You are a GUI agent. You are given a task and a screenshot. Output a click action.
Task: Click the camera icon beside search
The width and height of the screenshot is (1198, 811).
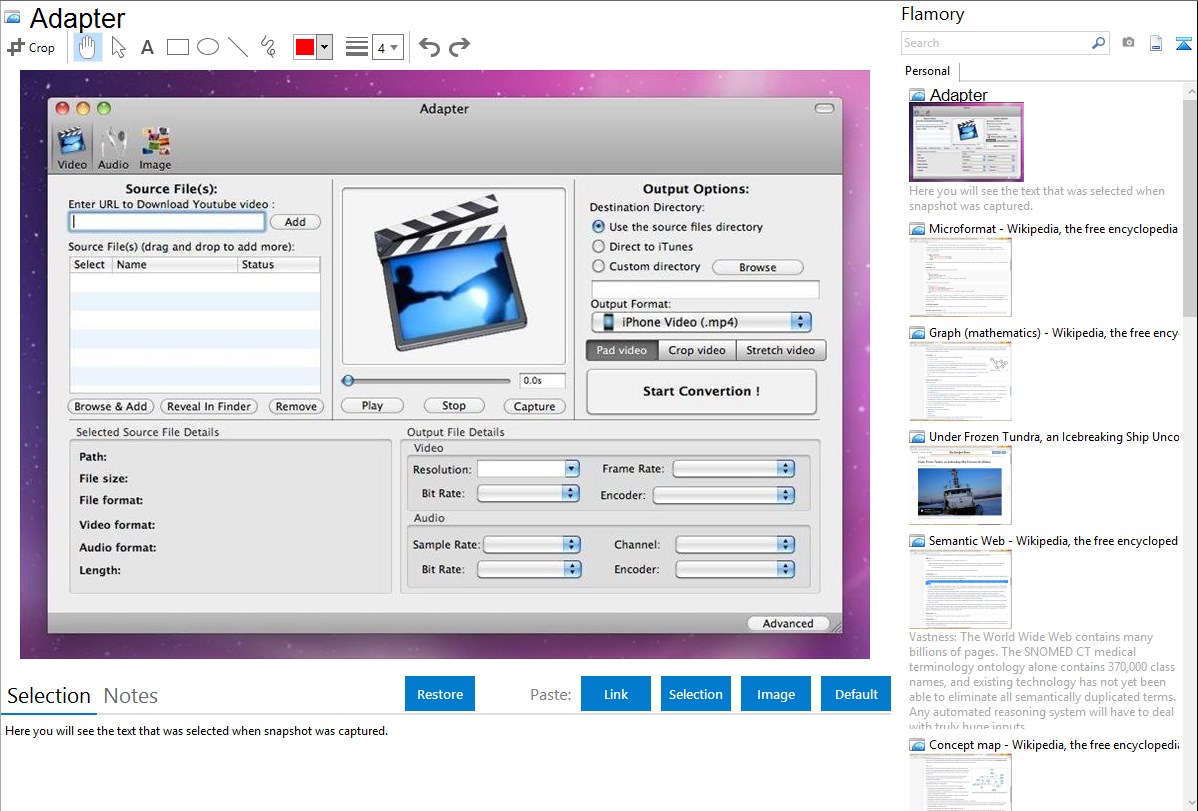pos(1128,43)
